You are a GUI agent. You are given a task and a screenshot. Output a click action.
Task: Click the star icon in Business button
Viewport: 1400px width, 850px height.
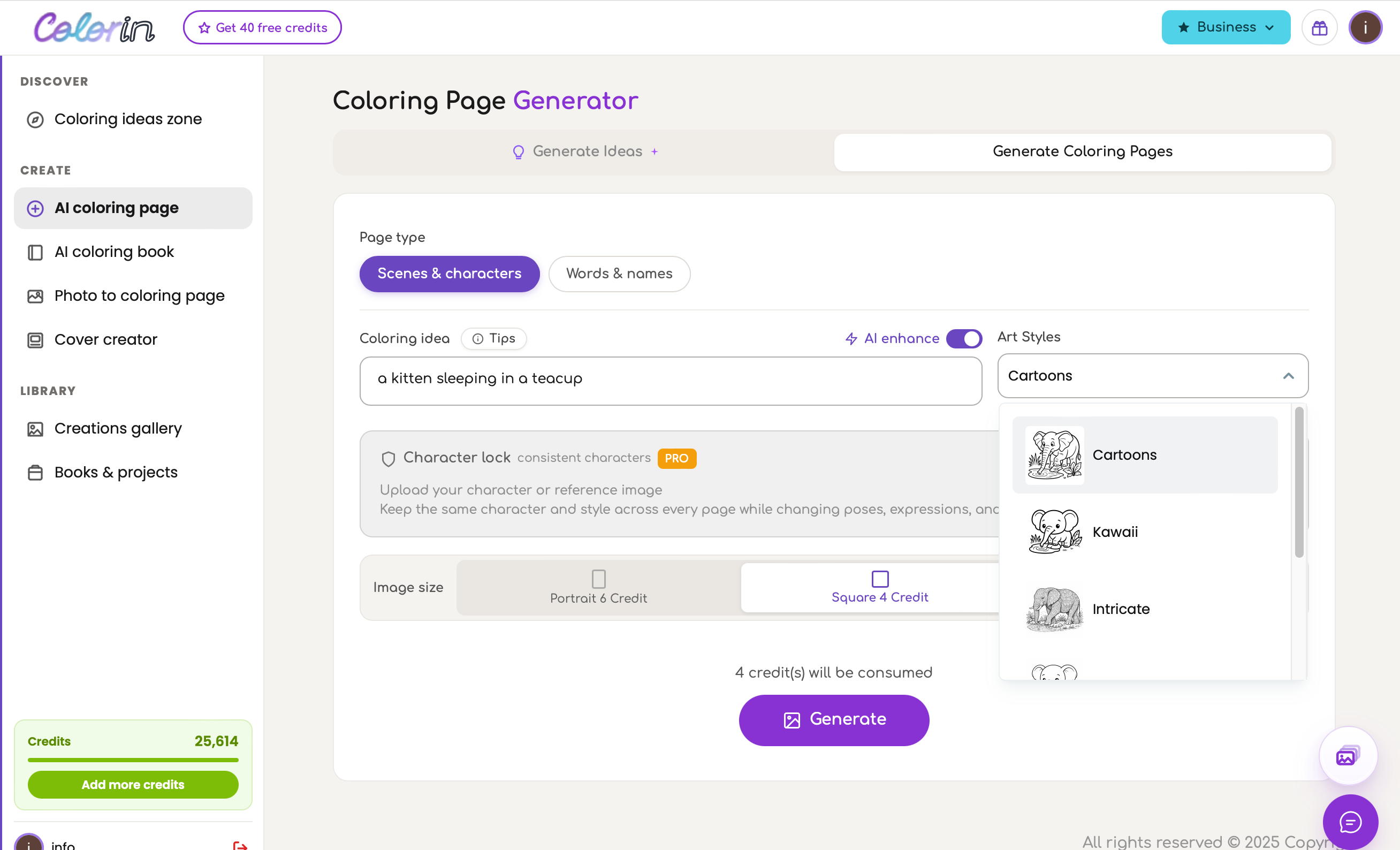click(1183, 27)
